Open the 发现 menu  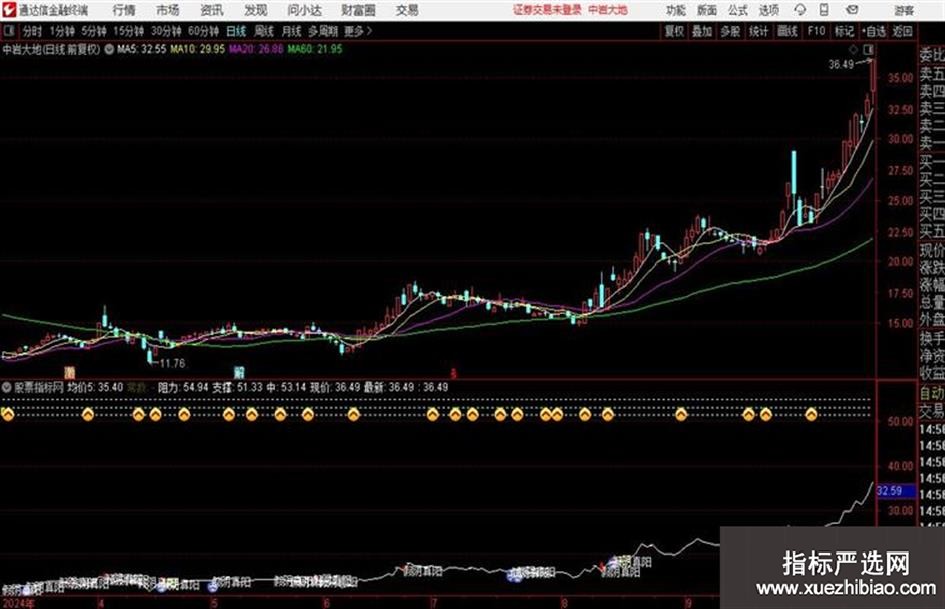click(x=256, y=10)
